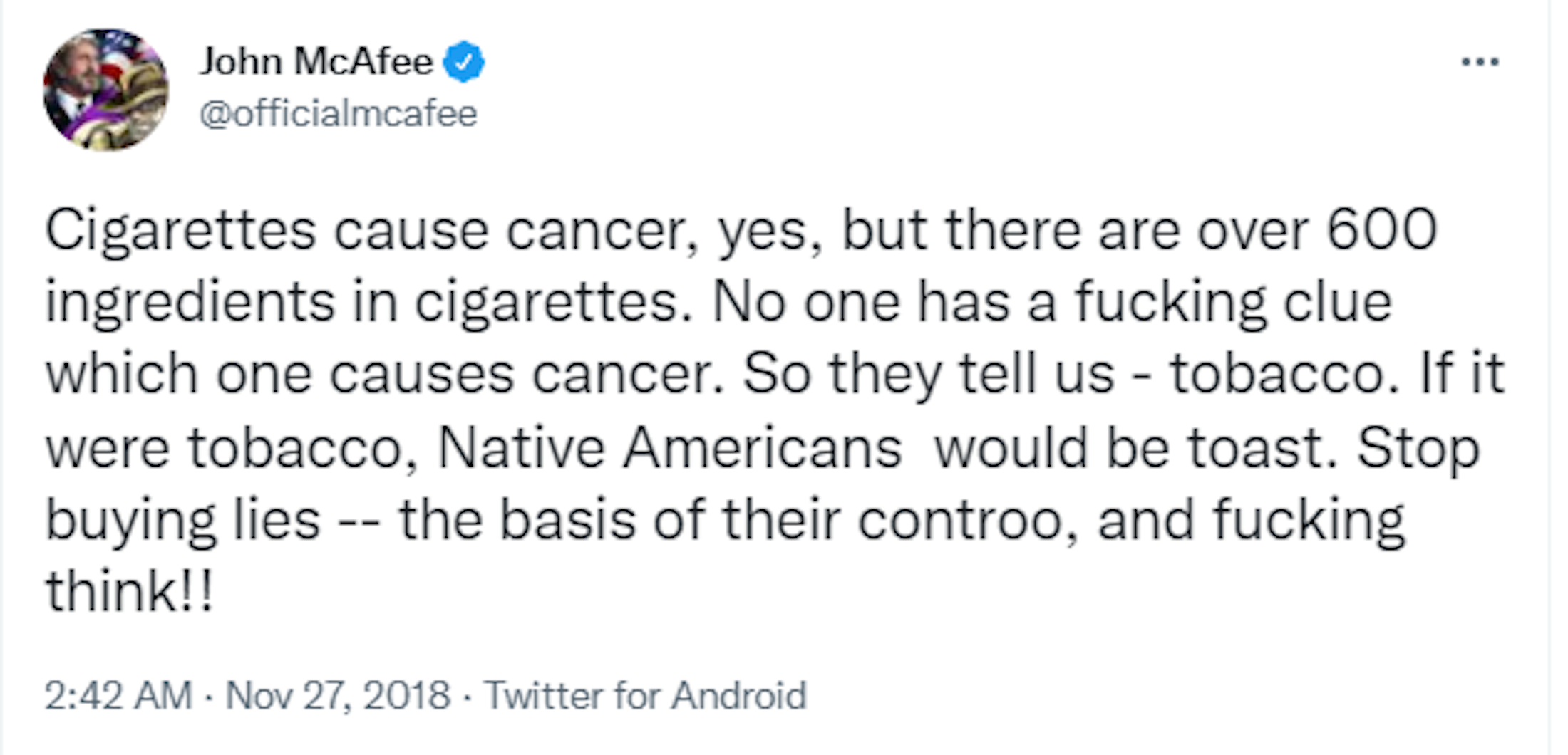Viewport: 1568px width, 755px height.
Task: Open John McAfee's profile picture
Action: [x=105, y=90]
